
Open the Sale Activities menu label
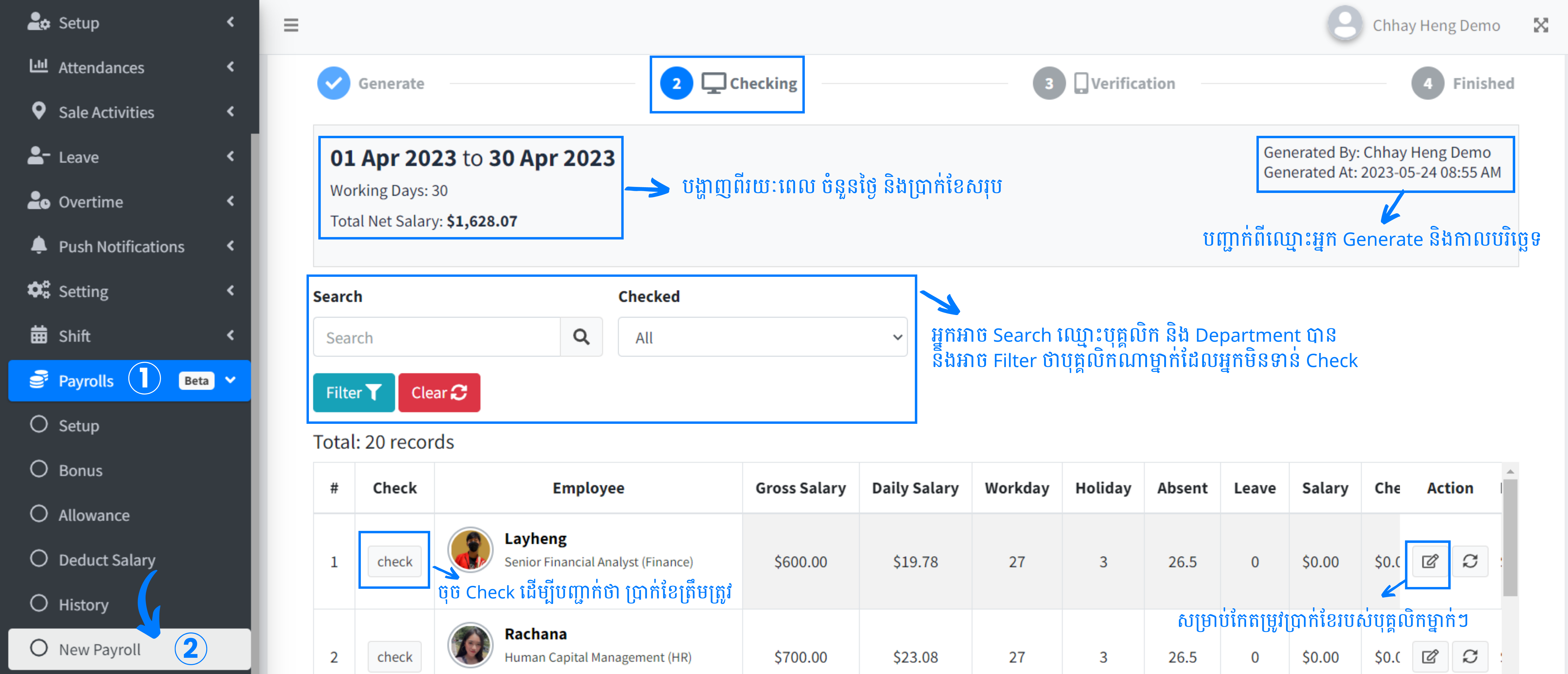107,112
